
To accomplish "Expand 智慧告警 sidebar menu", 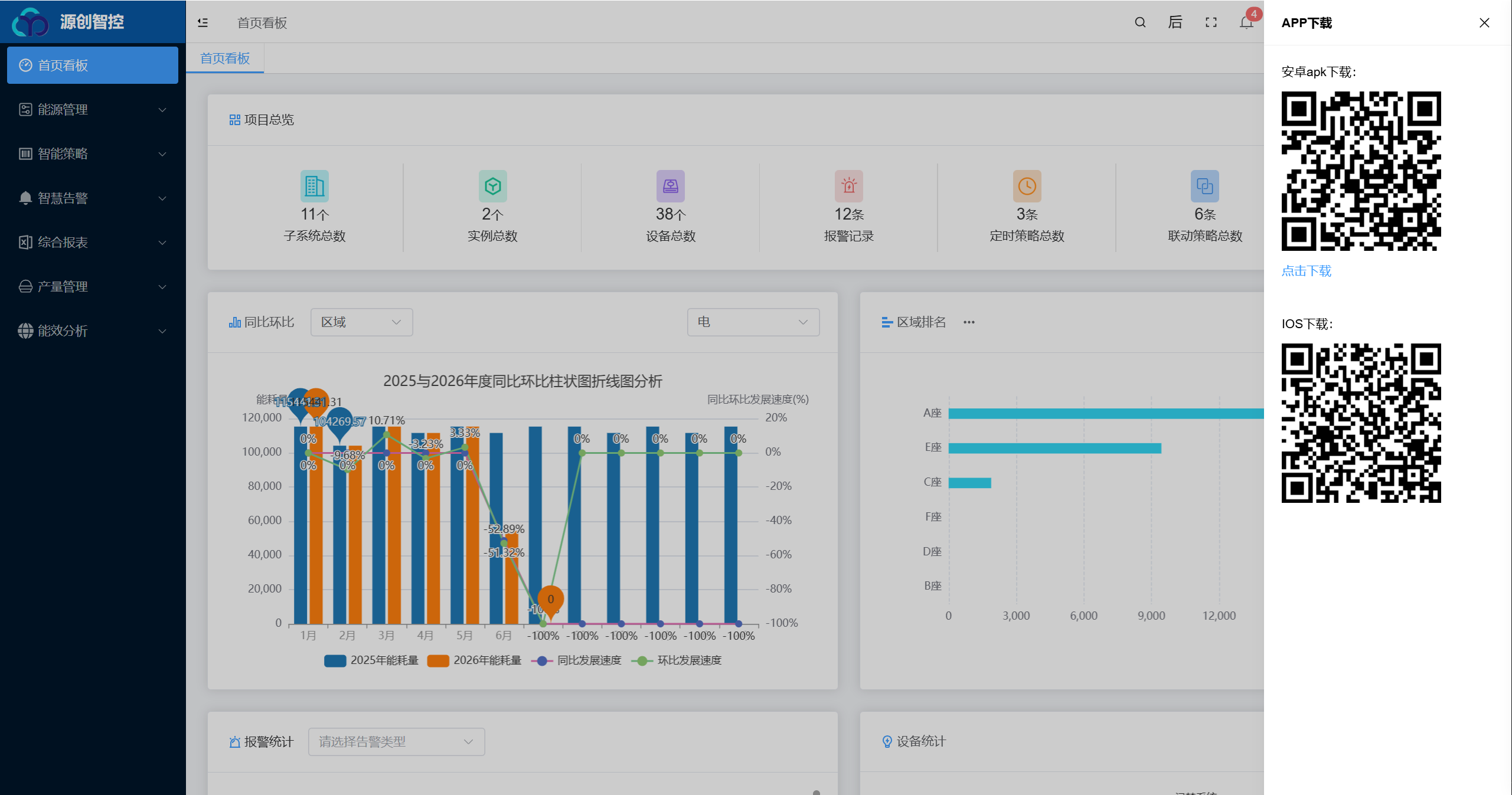I will (93, 198).
